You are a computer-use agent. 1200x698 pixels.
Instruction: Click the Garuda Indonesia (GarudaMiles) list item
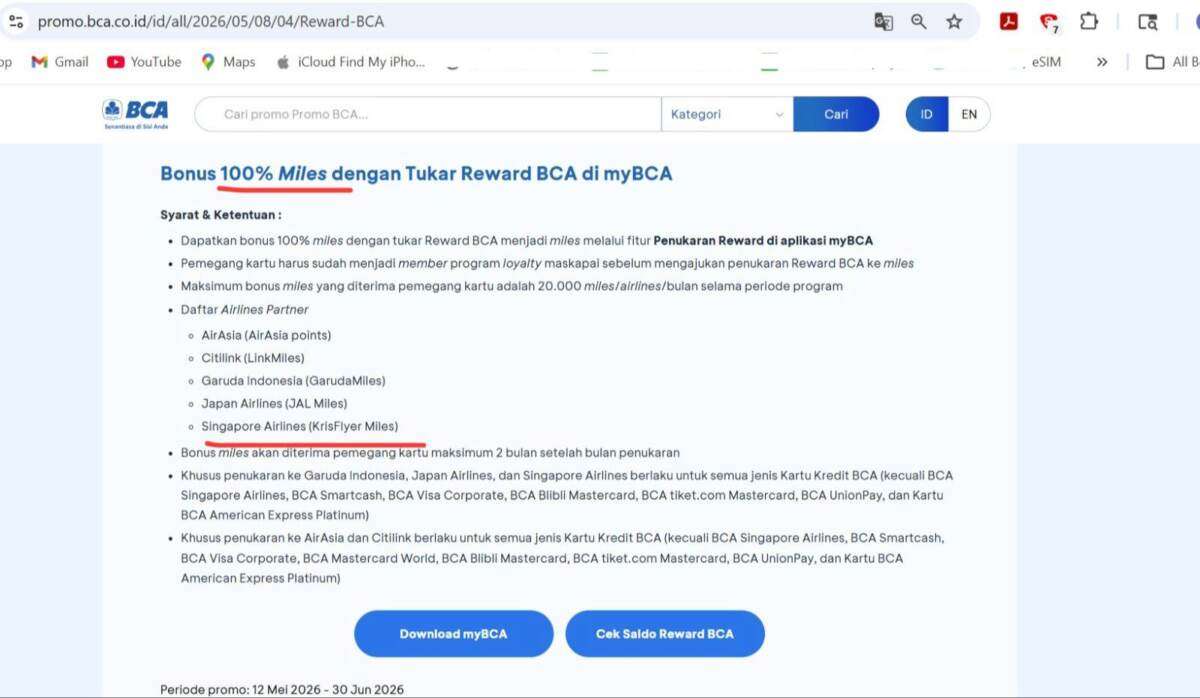(293, 381)
